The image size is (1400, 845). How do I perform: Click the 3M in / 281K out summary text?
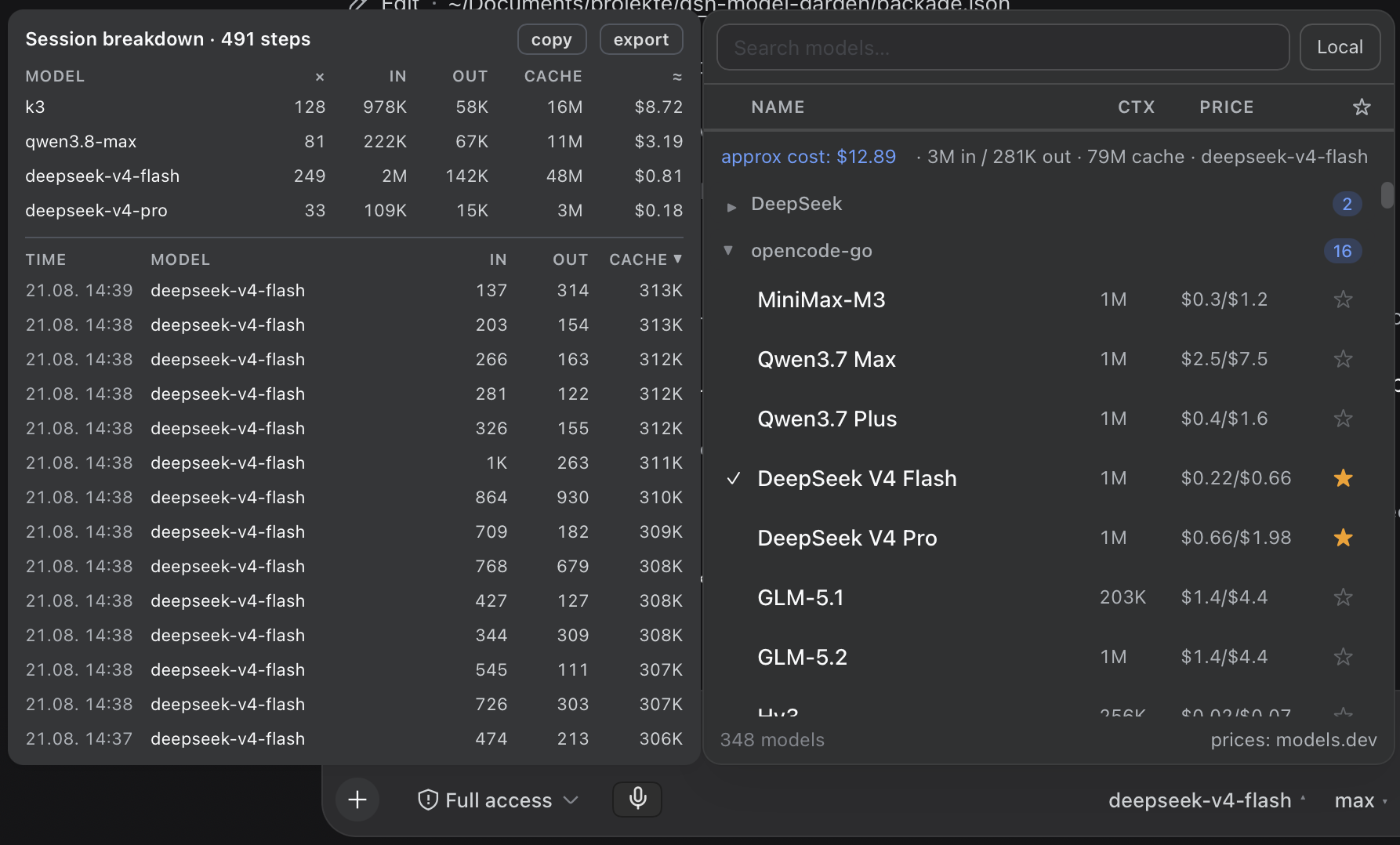(999, 157)
